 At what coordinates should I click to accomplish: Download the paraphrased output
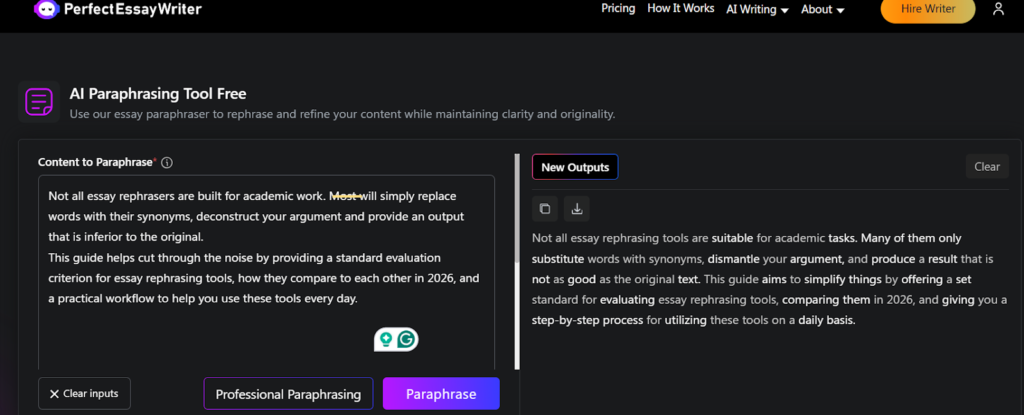point(577,209)
